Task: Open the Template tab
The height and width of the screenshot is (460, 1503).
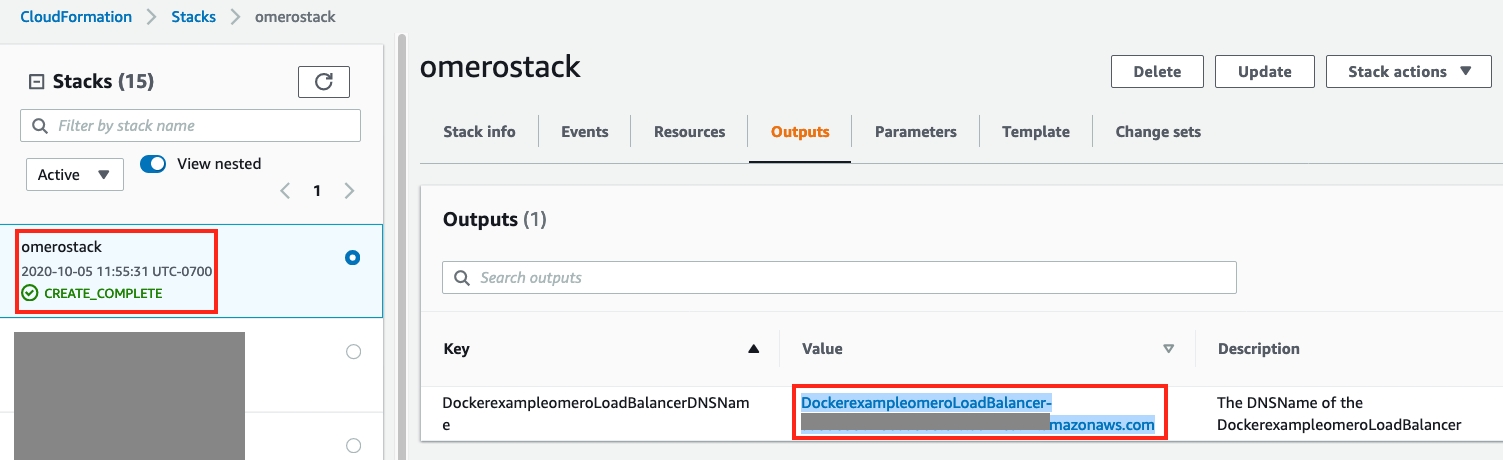Action: pyautogui.click(x=1036, y=132)
